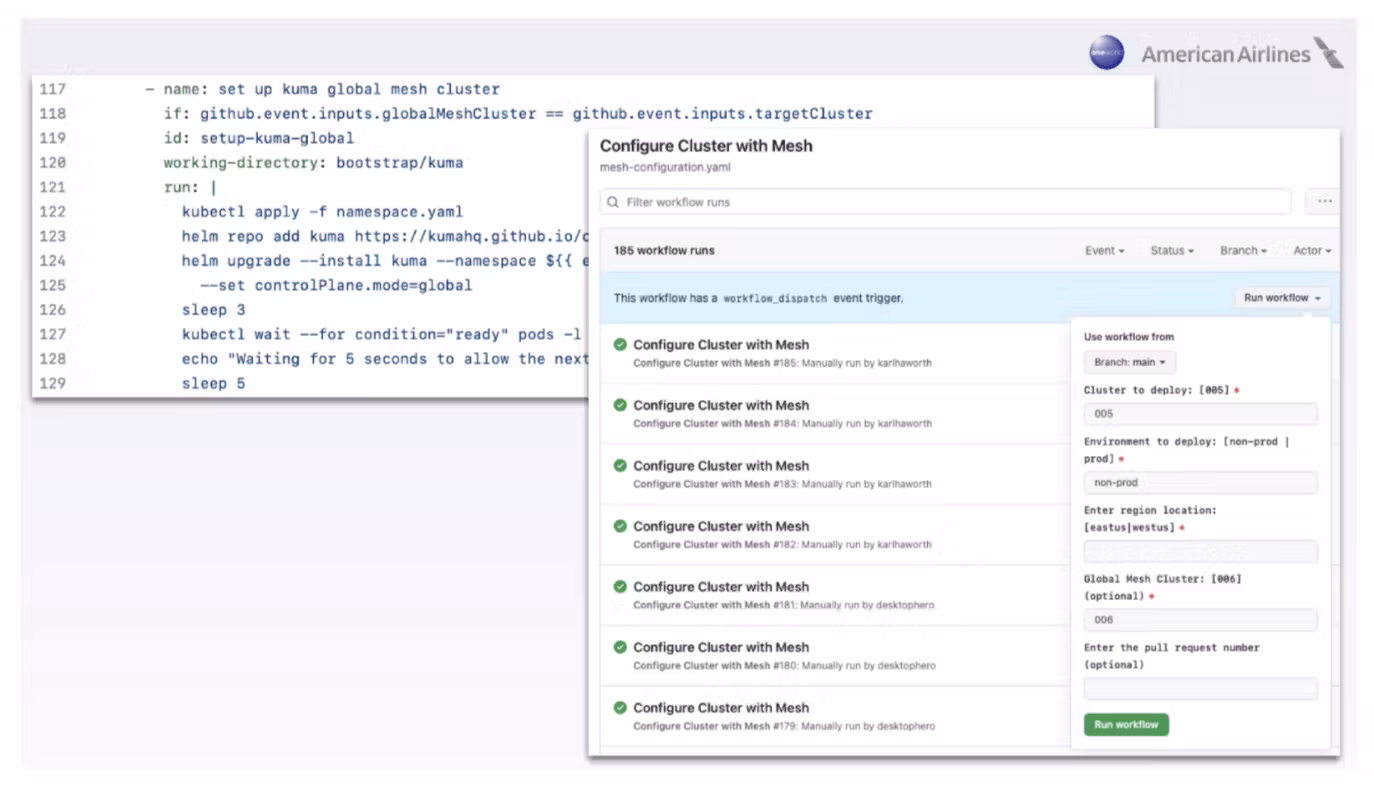Expand the Branch filter dropdown
The image size is (1374, 804).
(x=1242, y=251)
